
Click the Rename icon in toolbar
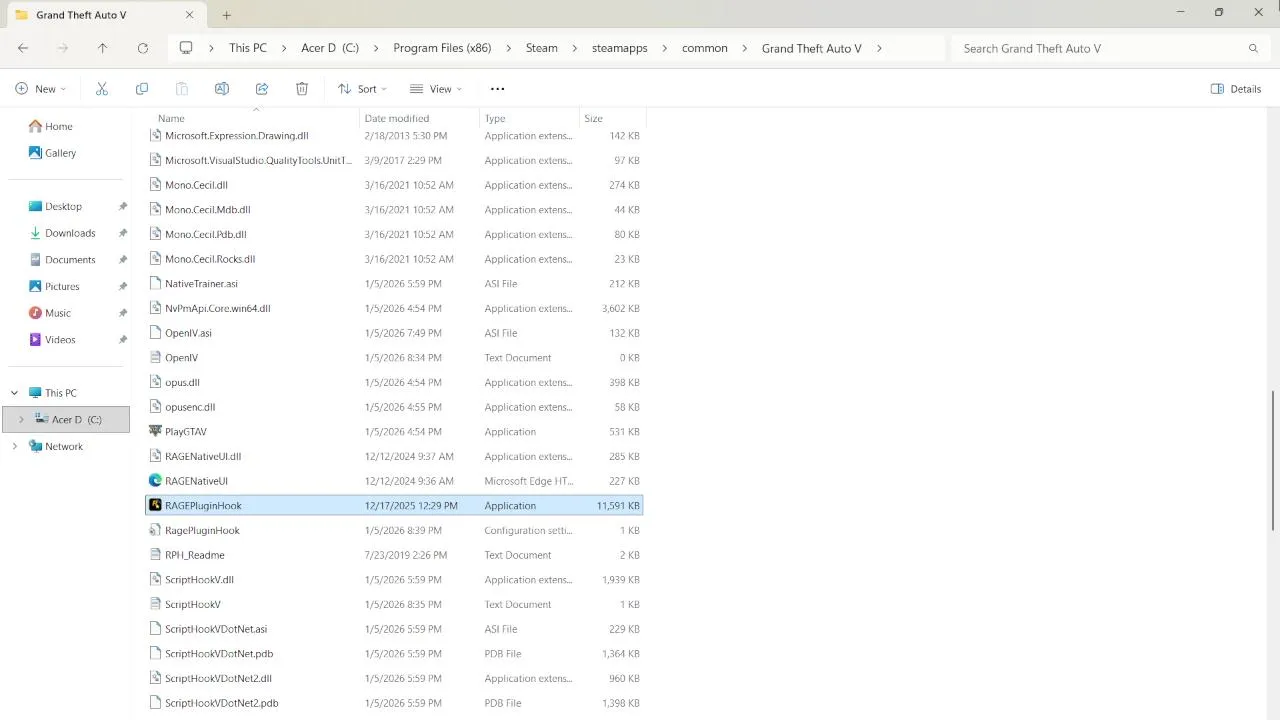(x=222, y=89)
